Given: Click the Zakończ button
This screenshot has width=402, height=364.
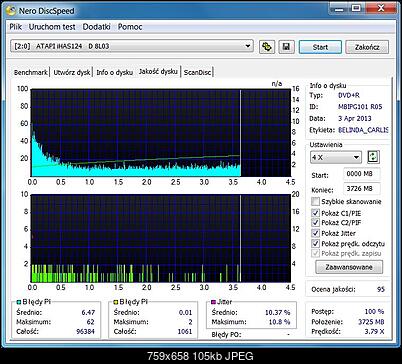Looking at the screenshot, I should pyautogui.click(x=367, y=47).
